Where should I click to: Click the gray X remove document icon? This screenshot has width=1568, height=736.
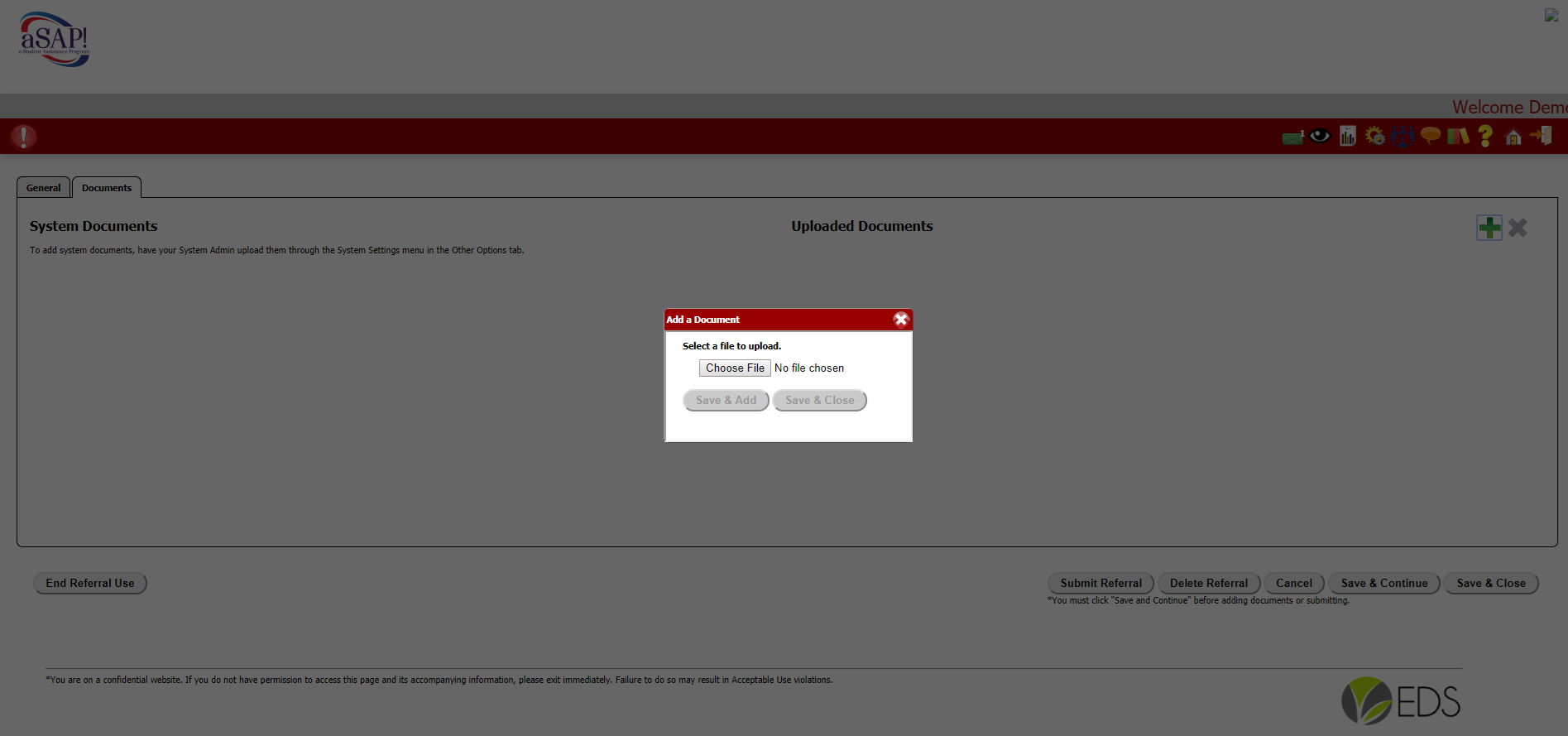pos(1518,228)
